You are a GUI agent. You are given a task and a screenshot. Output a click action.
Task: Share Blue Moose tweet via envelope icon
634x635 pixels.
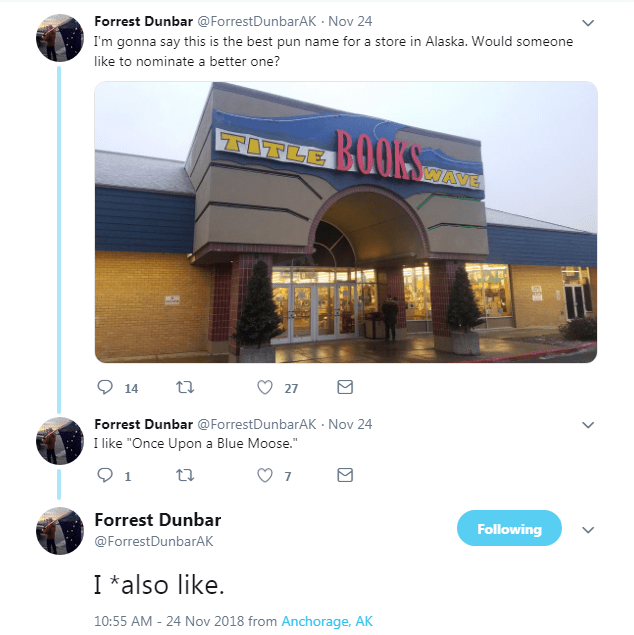[345, 475]
